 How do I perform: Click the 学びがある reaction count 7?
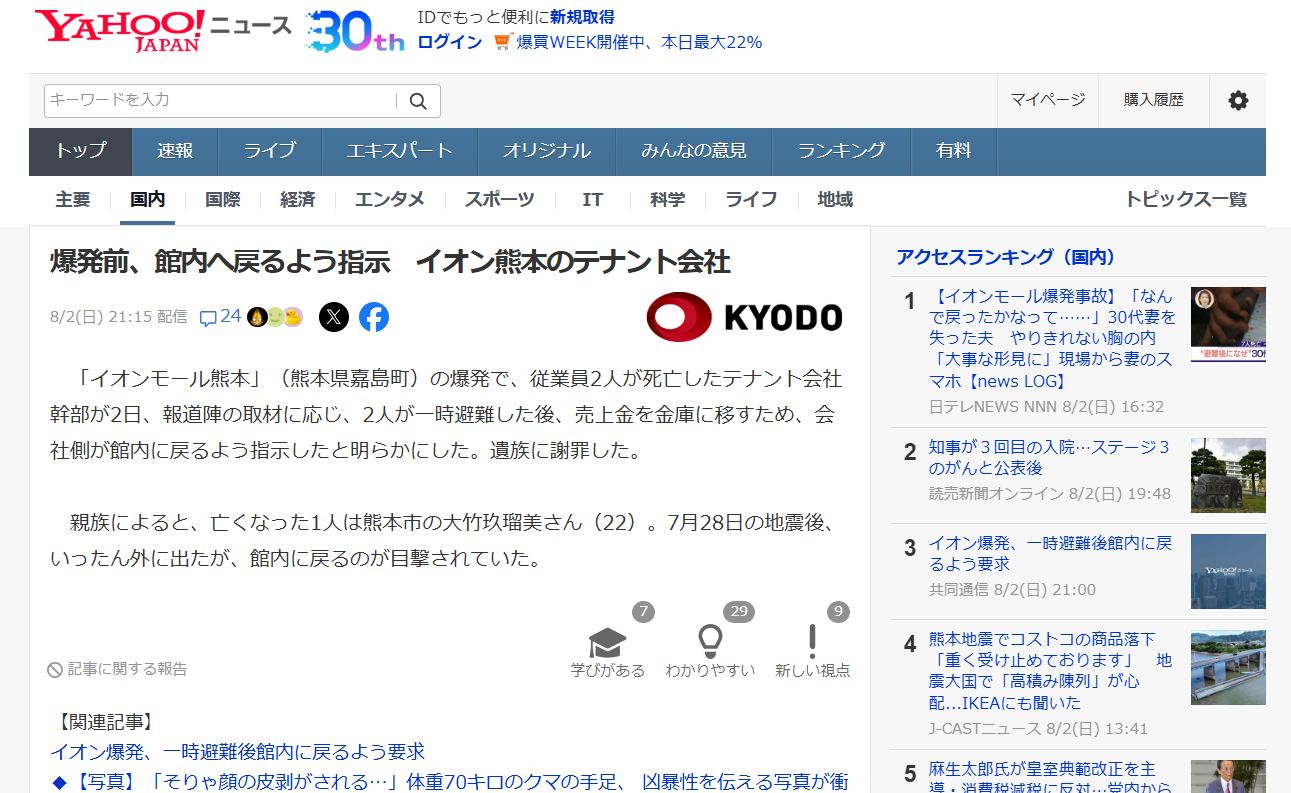point(643,611)
